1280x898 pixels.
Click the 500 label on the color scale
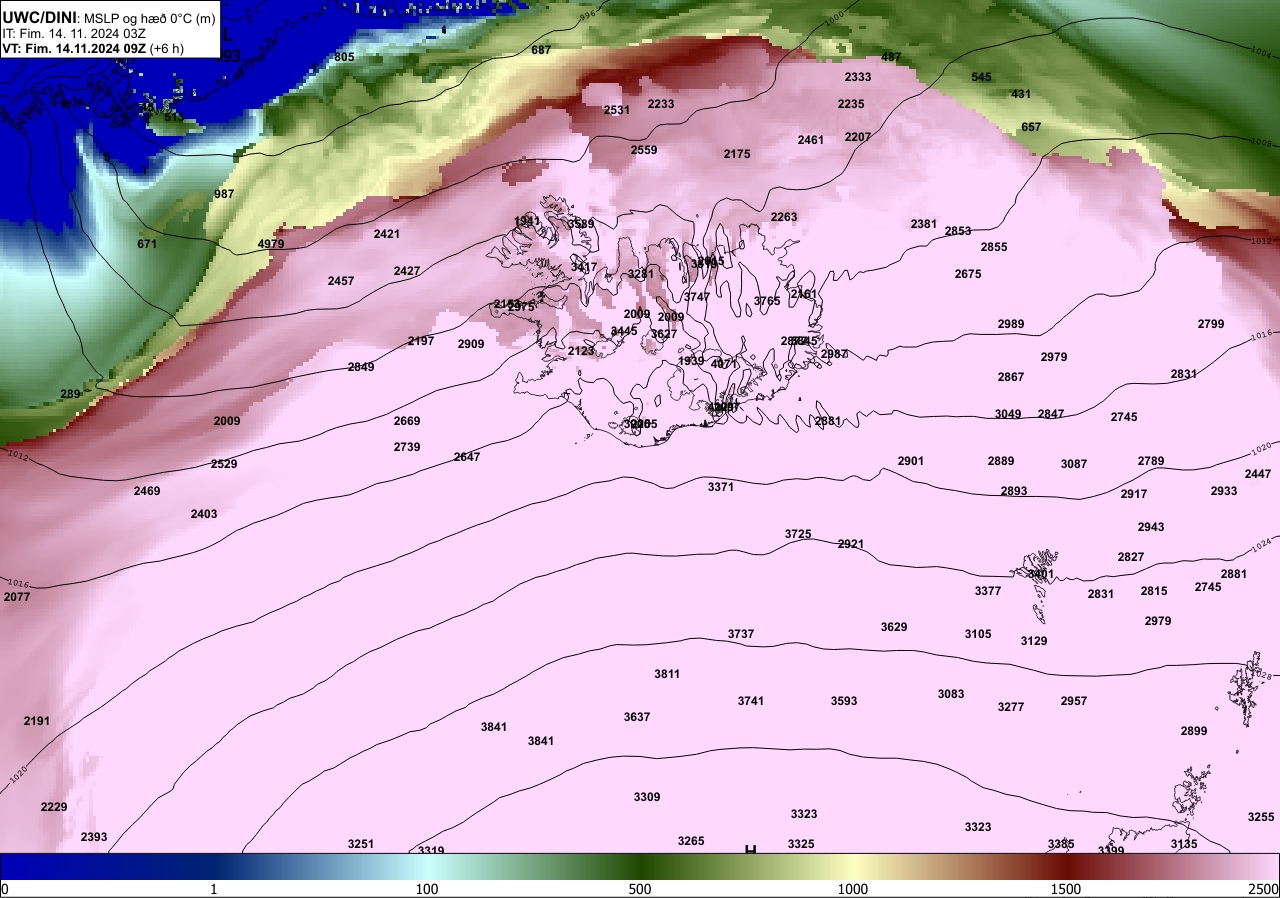pos(640,889)
